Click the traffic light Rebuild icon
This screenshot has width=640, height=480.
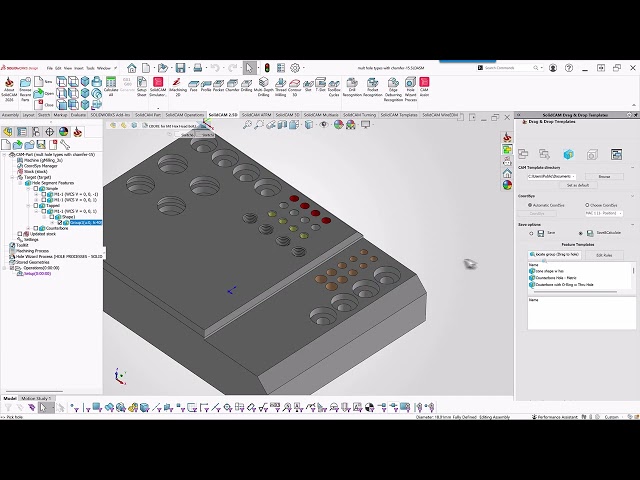click(267, 68)
